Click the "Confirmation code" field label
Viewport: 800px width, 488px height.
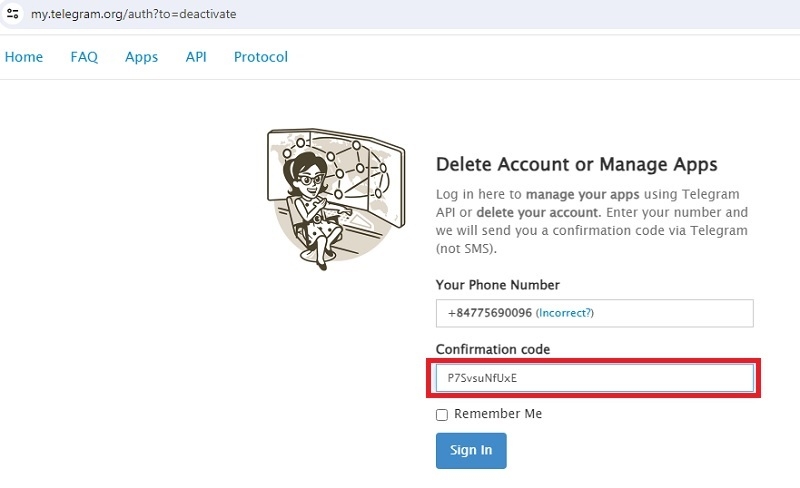tap(493, 349)
